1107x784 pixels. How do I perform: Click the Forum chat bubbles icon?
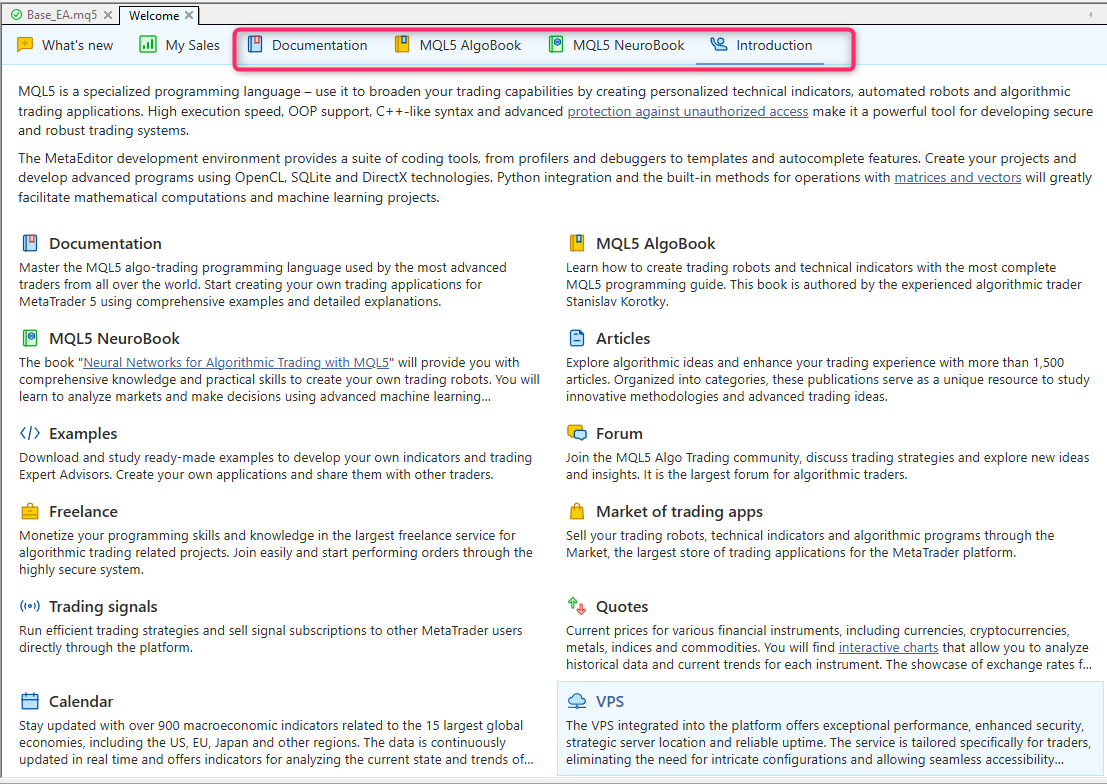577,432
